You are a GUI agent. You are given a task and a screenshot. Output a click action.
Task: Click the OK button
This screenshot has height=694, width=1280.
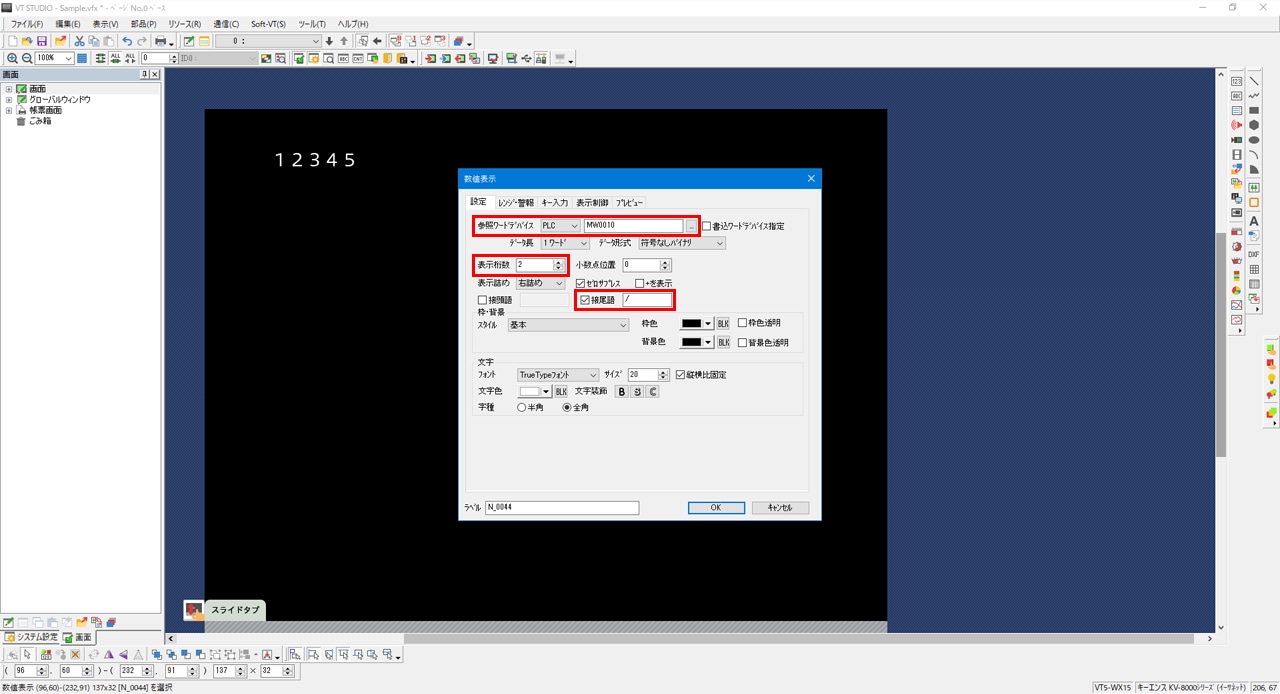pyautogui.click(x=715, y=508)
